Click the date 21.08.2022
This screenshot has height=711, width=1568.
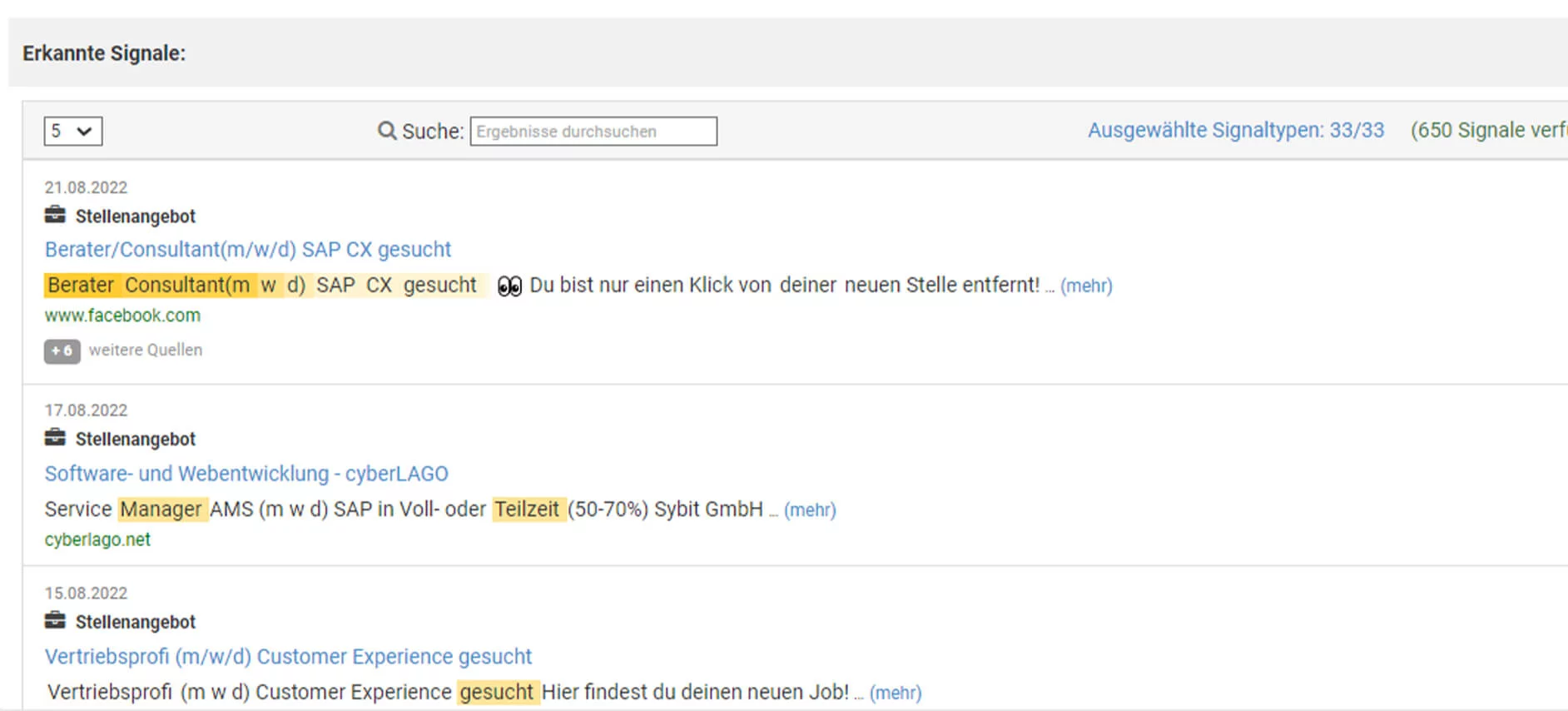click(x=87, y=187)
